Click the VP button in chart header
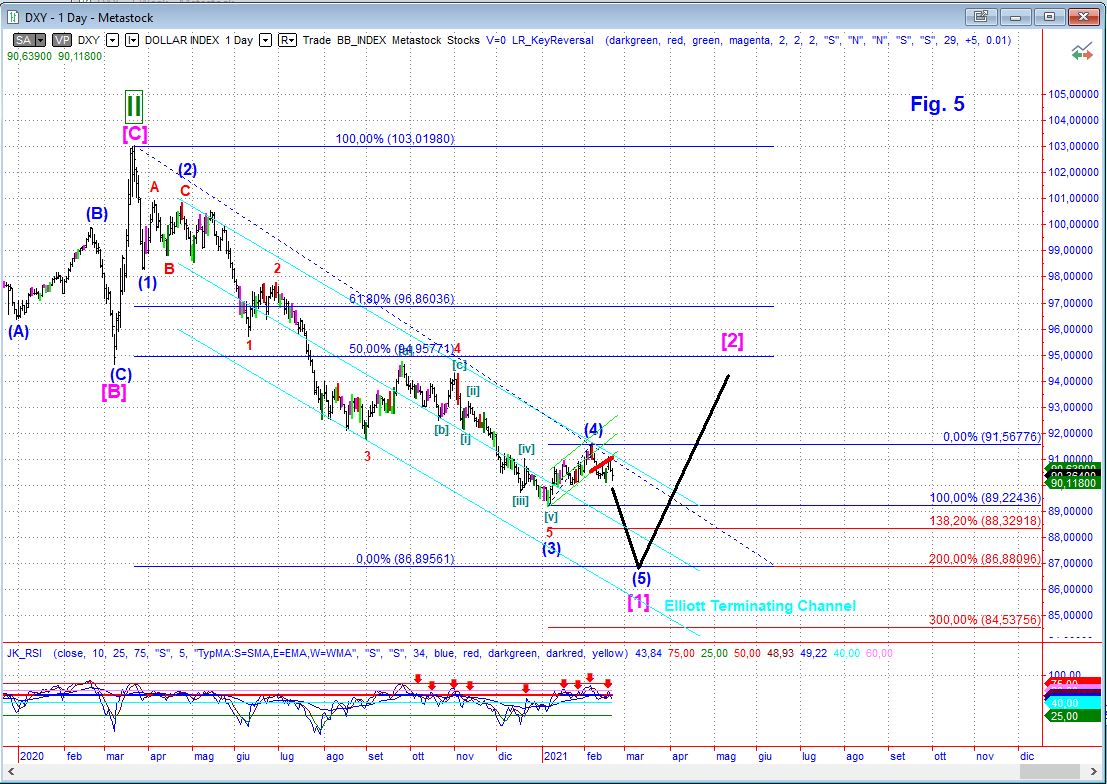This screenshot has width=1107, height=784. pos(62,40)
